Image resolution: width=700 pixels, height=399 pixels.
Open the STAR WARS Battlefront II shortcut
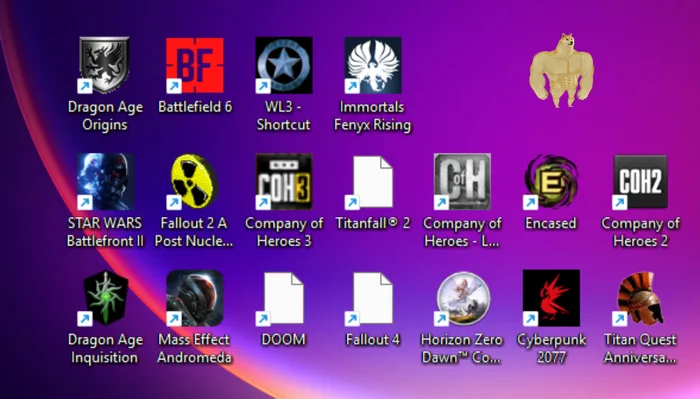pyautogui.click(x=105, y=182)
